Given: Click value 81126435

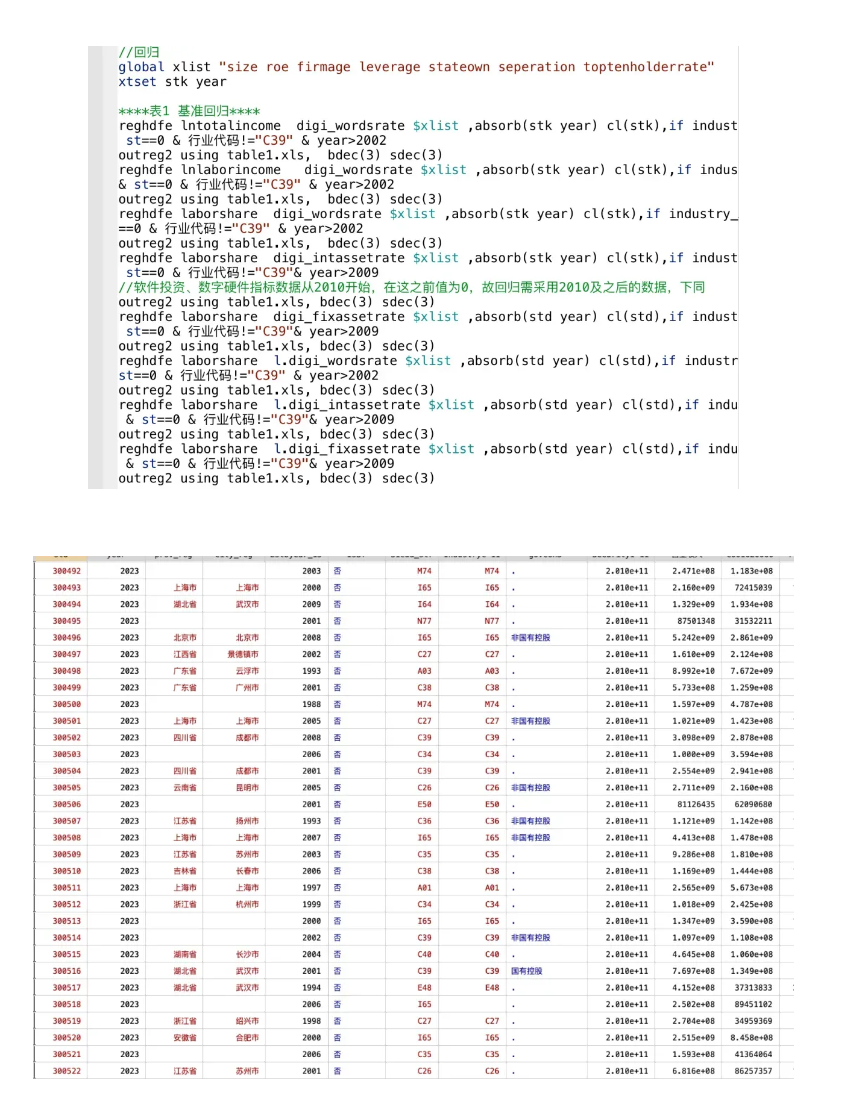Looking at the screenshot, I should [x=696, y=805].
